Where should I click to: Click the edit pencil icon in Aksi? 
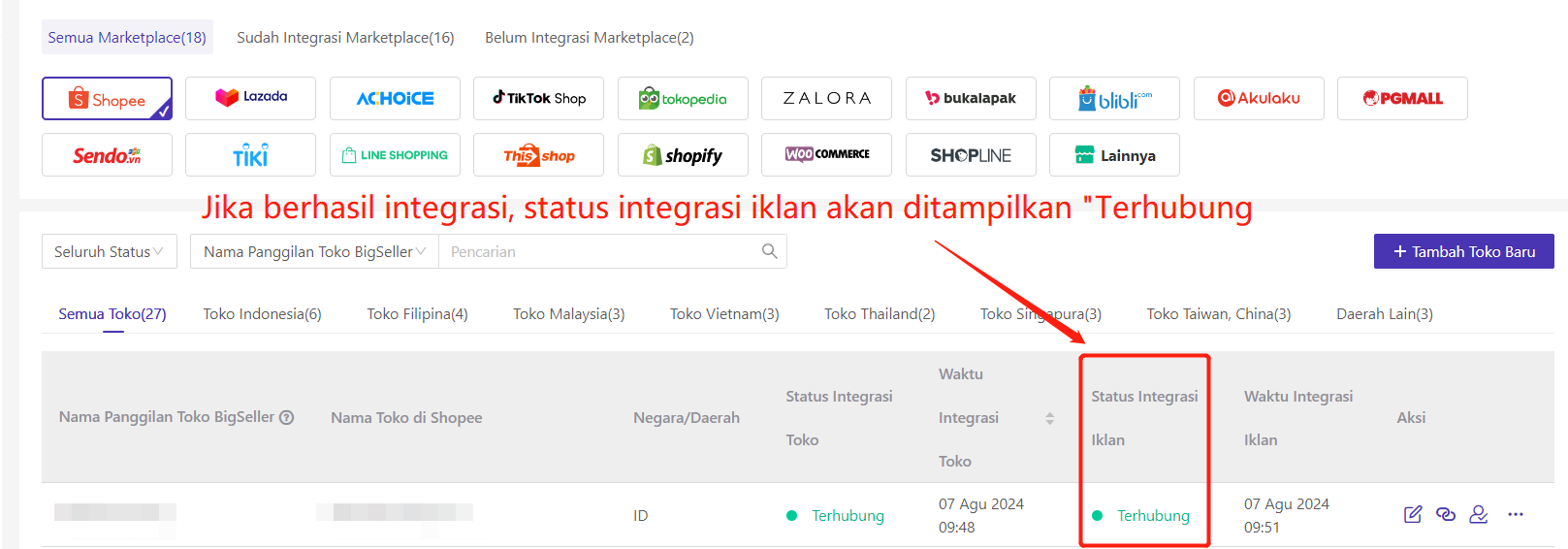(x=1413, y=514)
